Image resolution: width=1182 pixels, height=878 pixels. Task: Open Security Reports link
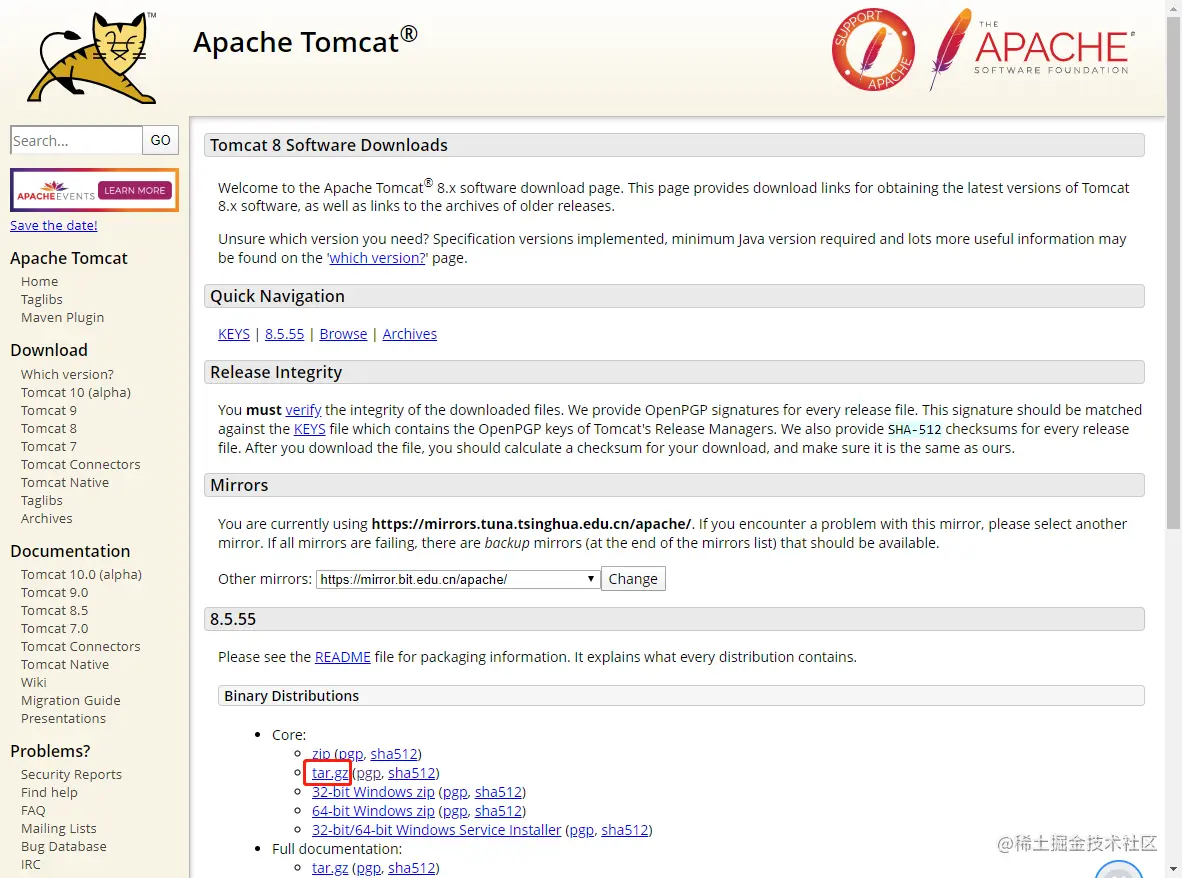click(71, 774)
